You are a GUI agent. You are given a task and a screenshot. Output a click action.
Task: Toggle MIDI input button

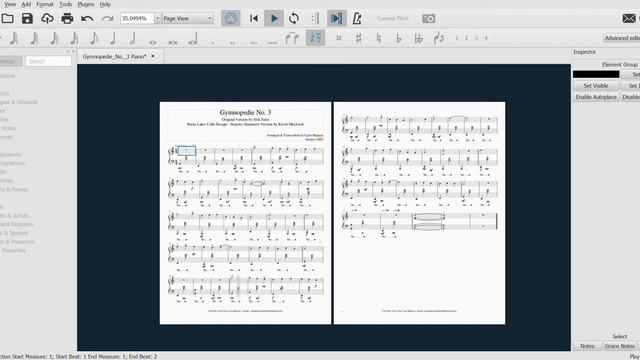coord(231,18)
